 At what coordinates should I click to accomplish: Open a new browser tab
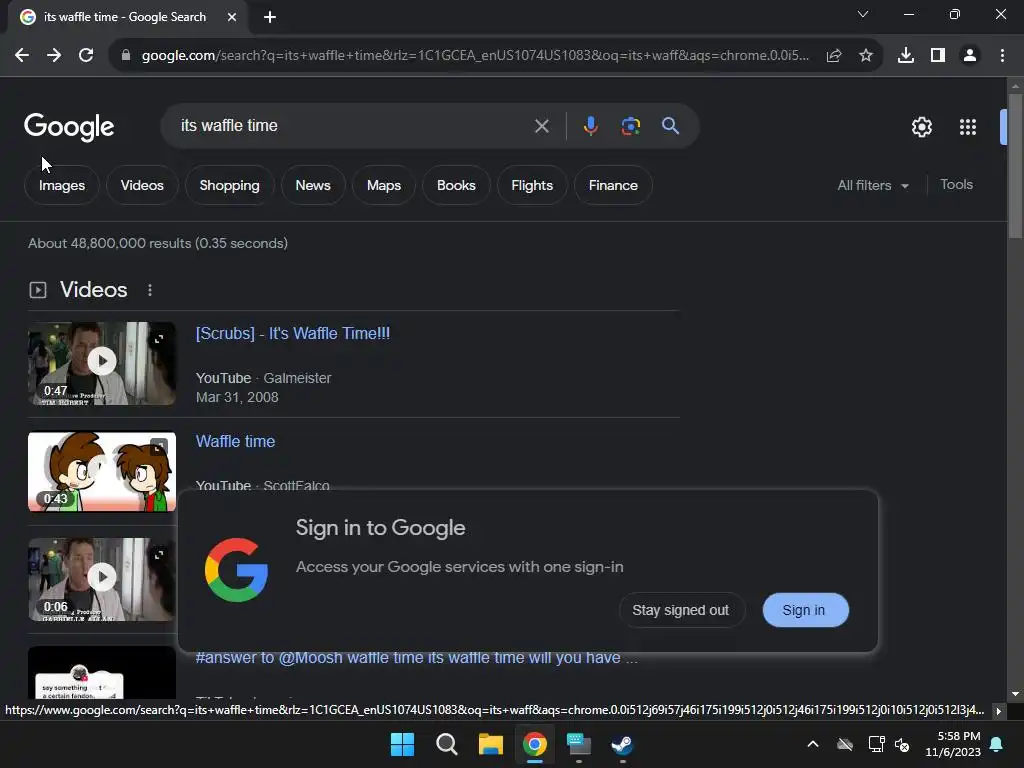click(x=270, y=17)
